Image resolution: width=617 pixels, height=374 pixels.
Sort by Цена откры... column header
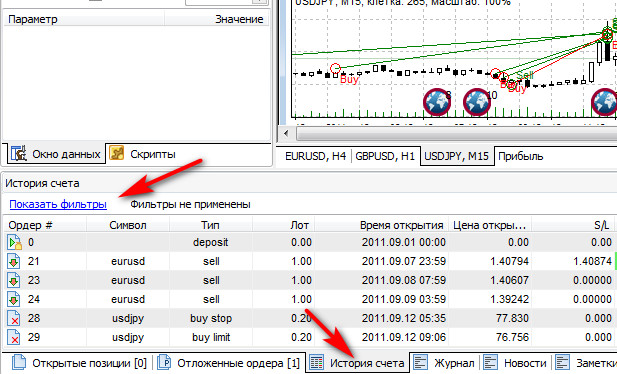click(x=490, y=225)
